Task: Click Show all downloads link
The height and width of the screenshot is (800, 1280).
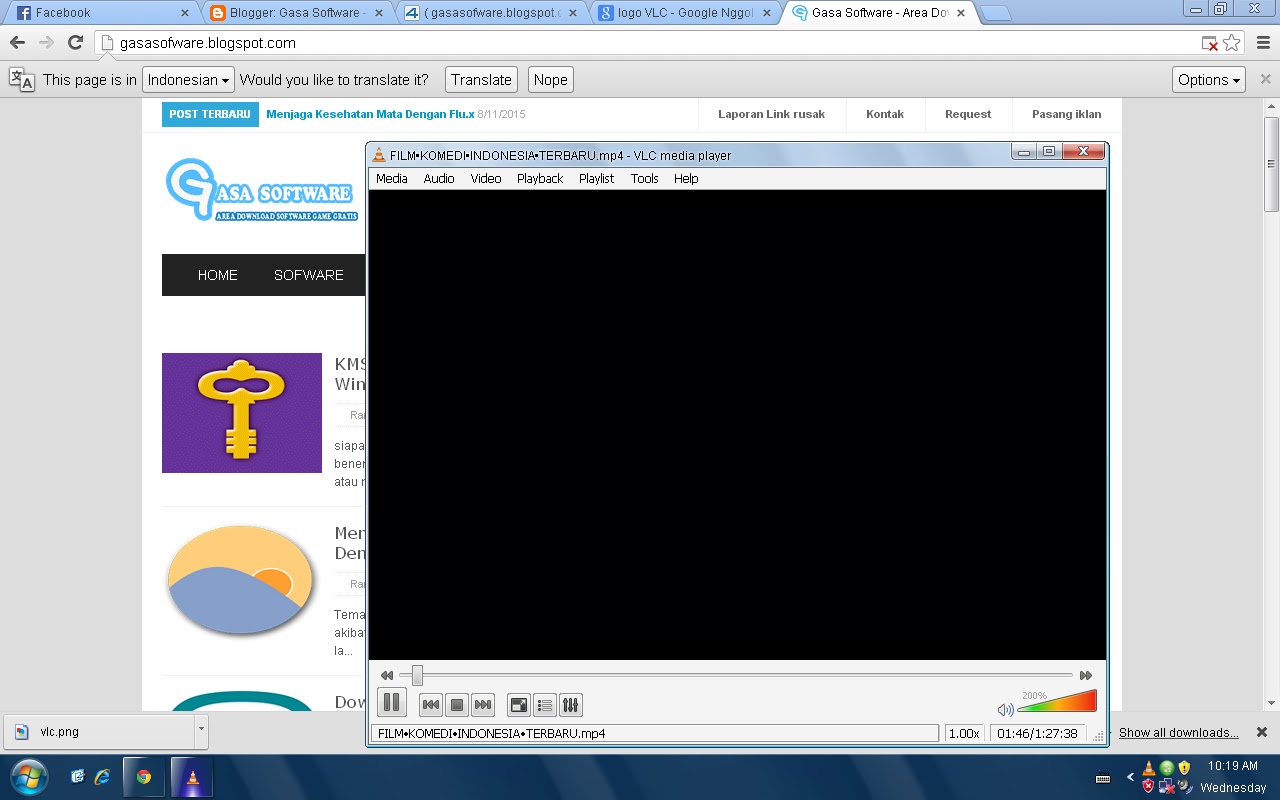Action: click(x=1179, y=732)
